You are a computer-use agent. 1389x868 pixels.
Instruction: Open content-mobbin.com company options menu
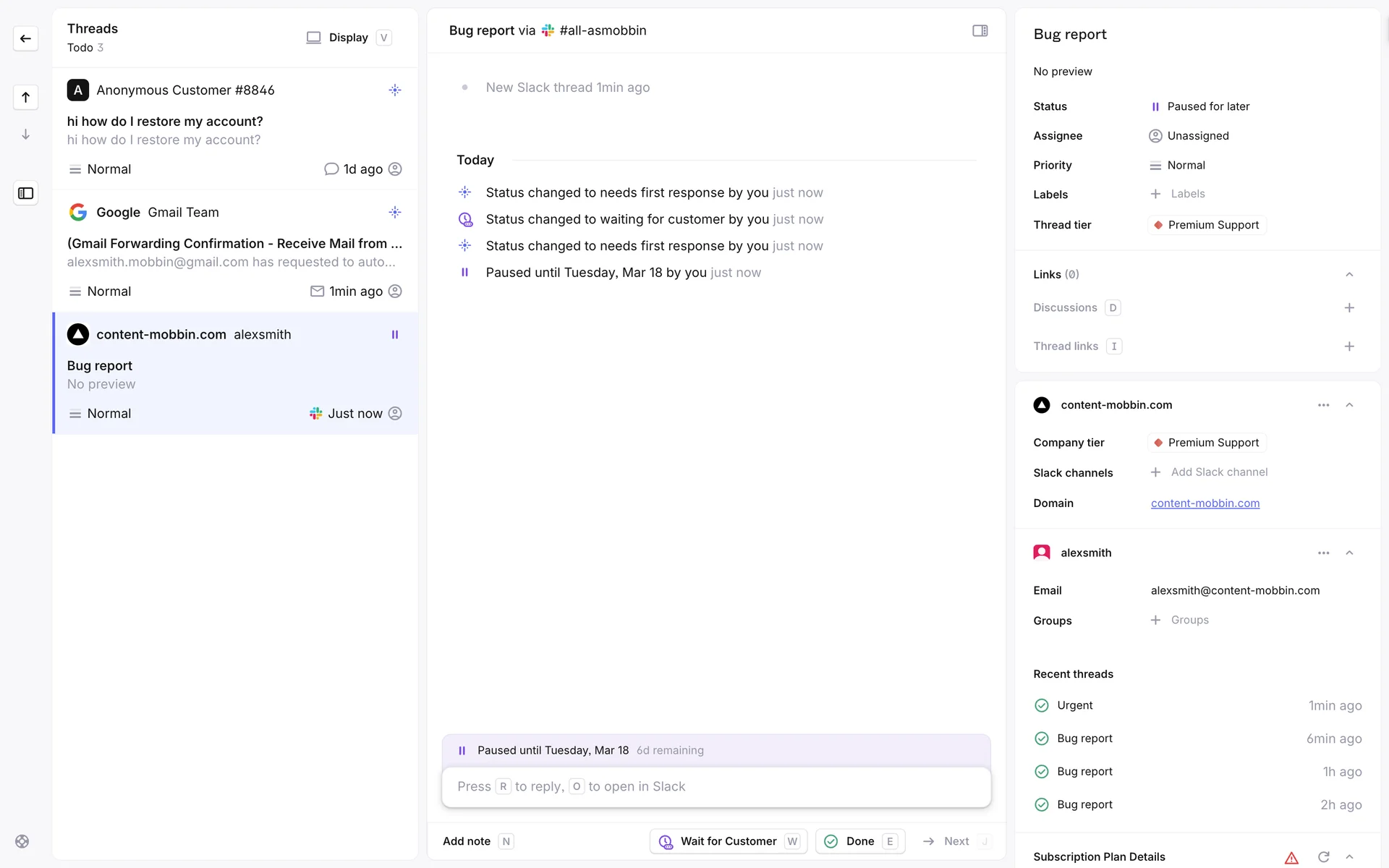pos(1323,405)
